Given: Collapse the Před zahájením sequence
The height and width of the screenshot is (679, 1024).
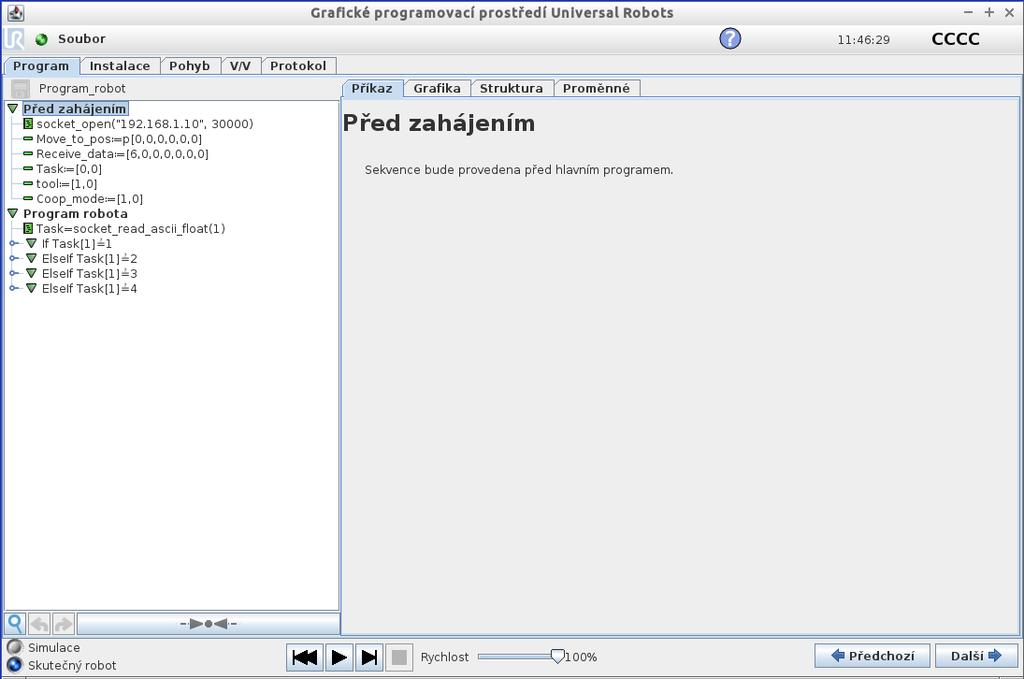Looking at the screenshot, I should (x=12, y=108).
